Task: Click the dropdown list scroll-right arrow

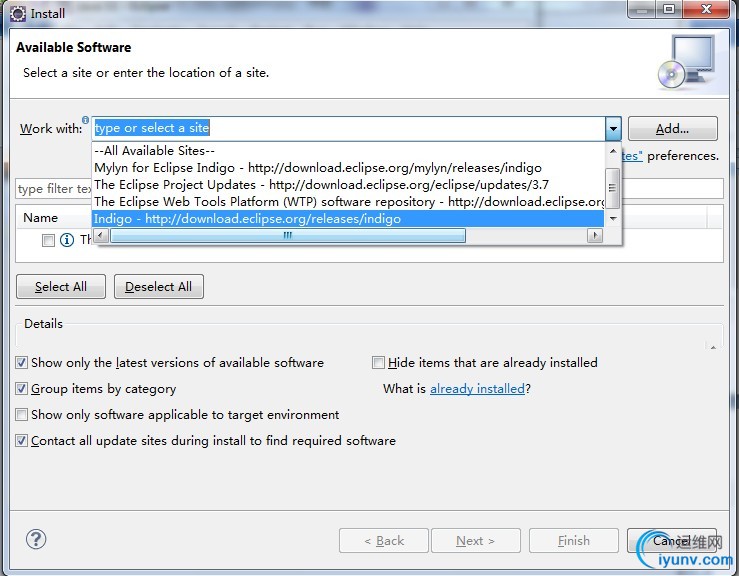Action: point(595,235)
